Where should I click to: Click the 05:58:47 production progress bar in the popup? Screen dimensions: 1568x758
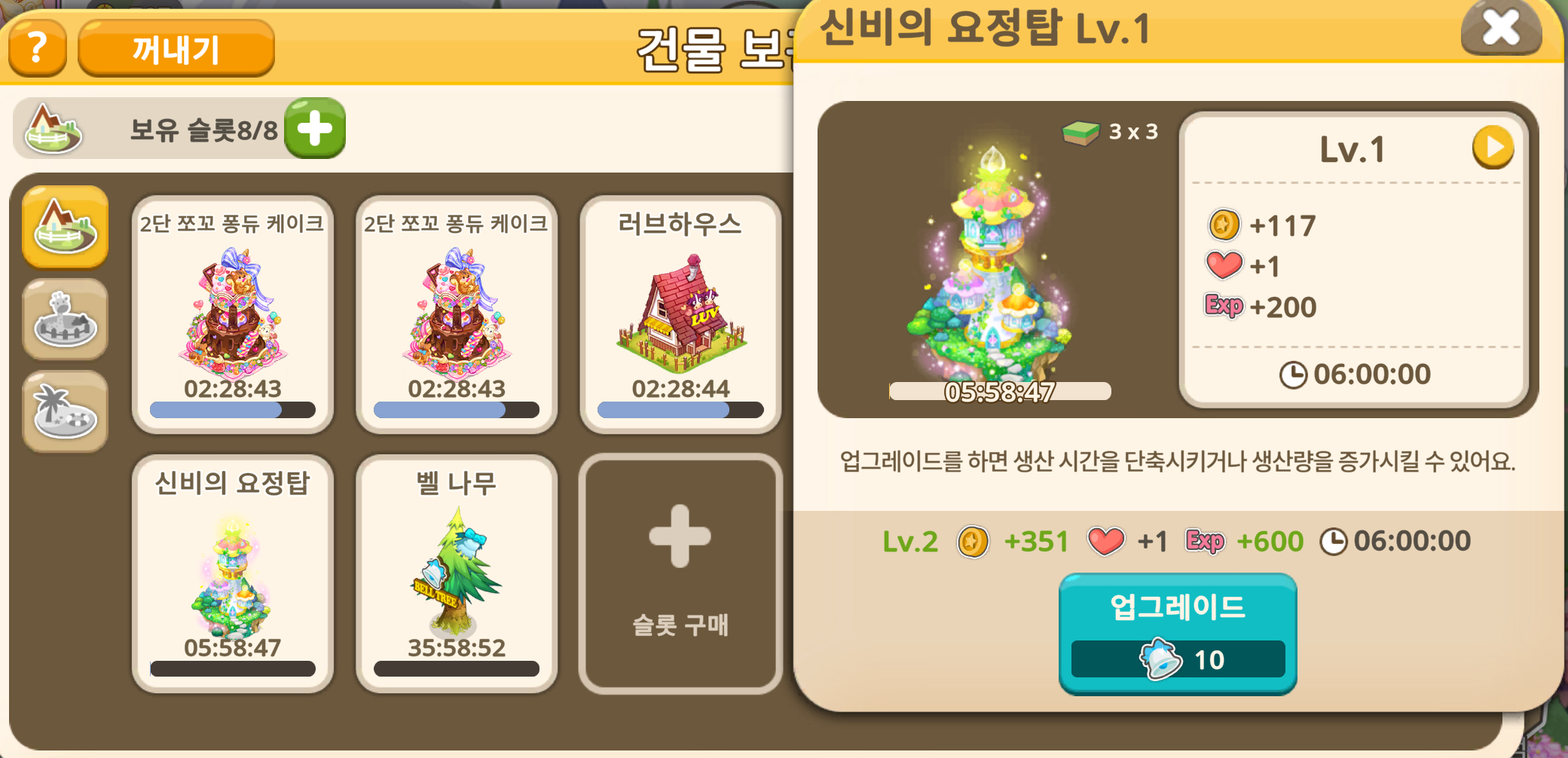click(x=1000, y=391)
